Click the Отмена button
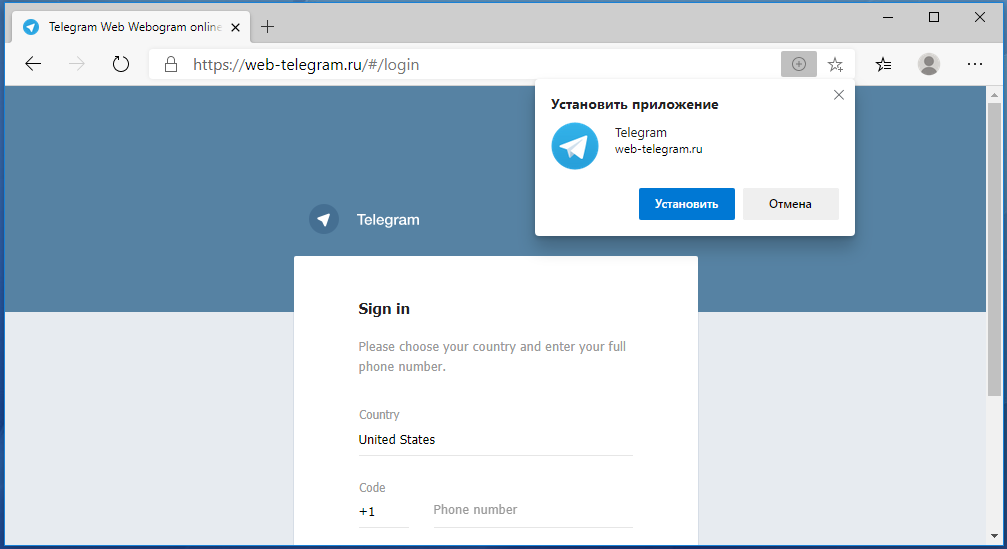The image size is (1007, 549). (x=791, y=204)
